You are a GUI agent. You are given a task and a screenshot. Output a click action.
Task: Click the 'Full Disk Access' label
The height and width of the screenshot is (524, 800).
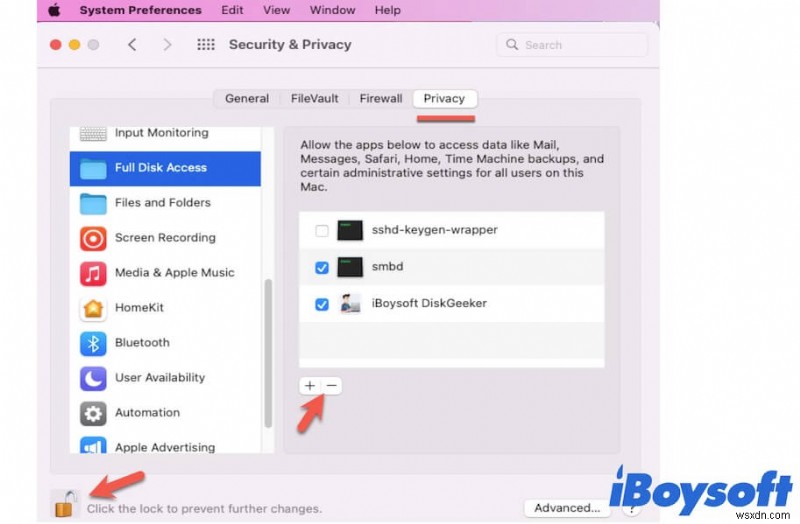coord(161,167)
